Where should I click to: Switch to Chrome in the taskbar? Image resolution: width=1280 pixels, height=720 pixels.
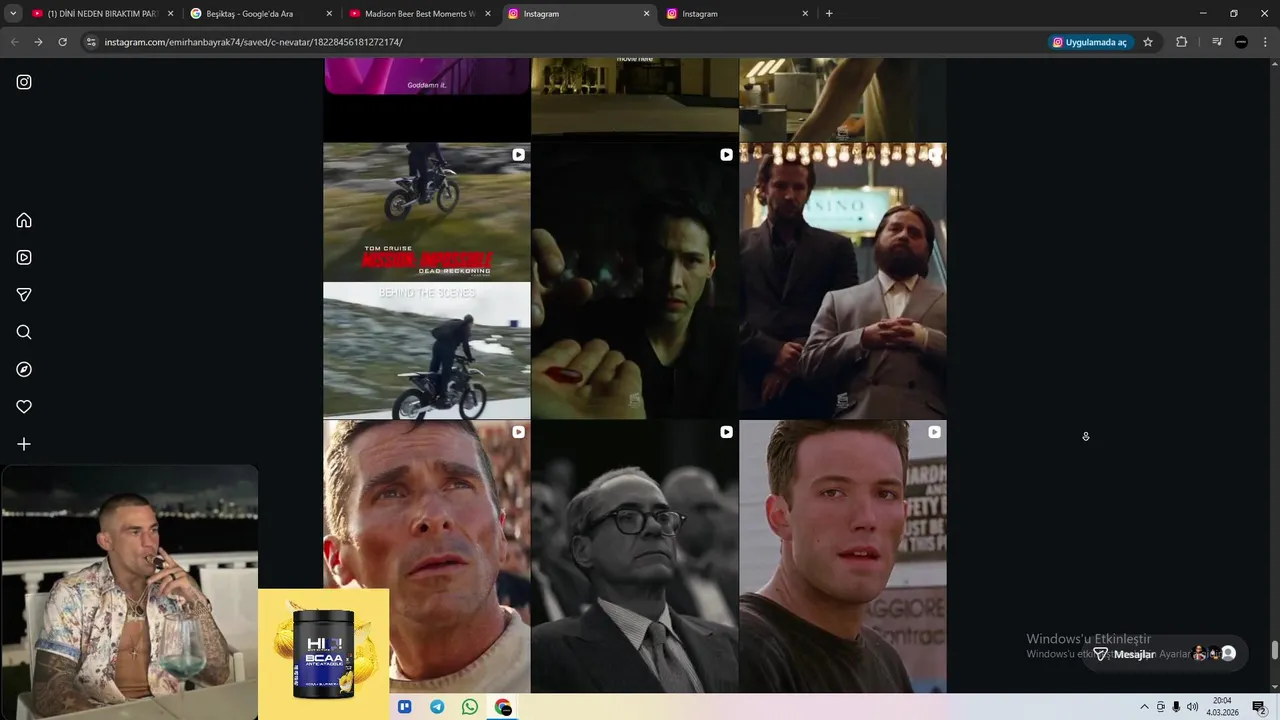click(503, 707)
